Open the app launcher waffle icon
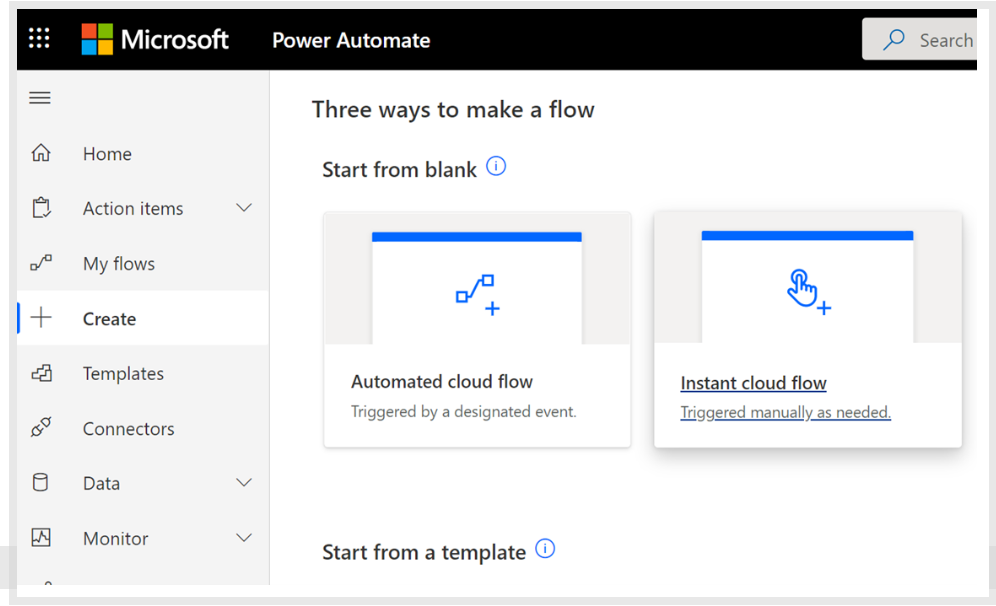Image resolution: width=996 pixels, height=606 pixels. pyautogui.click(x=39, y=39)
